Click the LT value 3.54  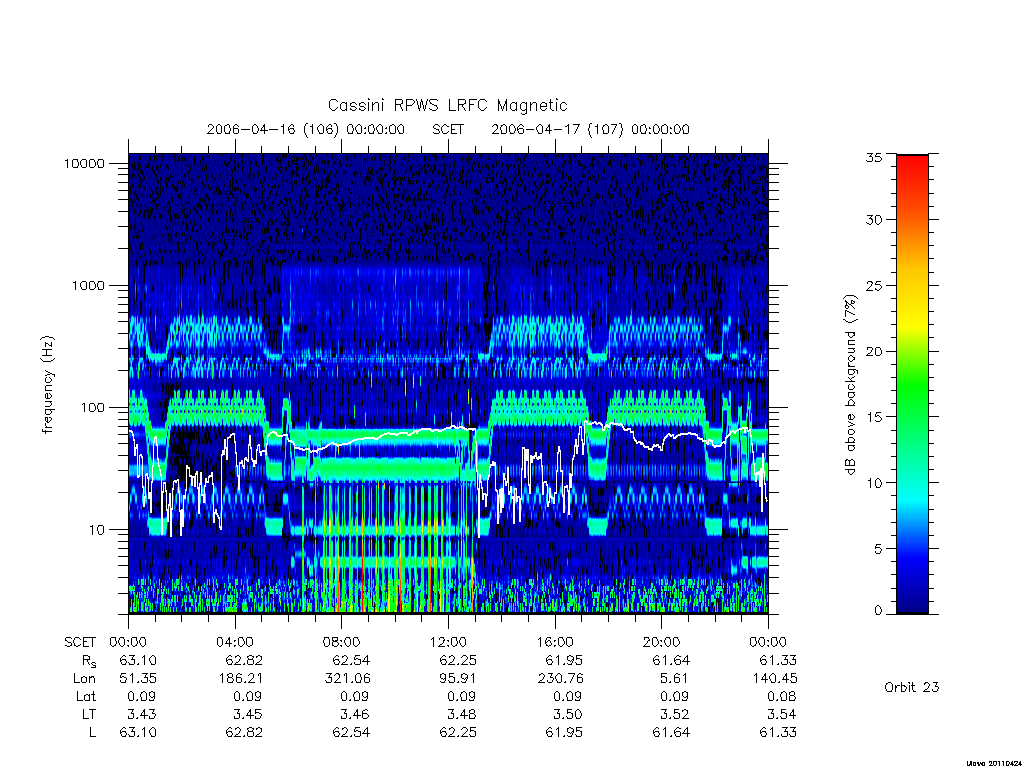coord(782,714)
